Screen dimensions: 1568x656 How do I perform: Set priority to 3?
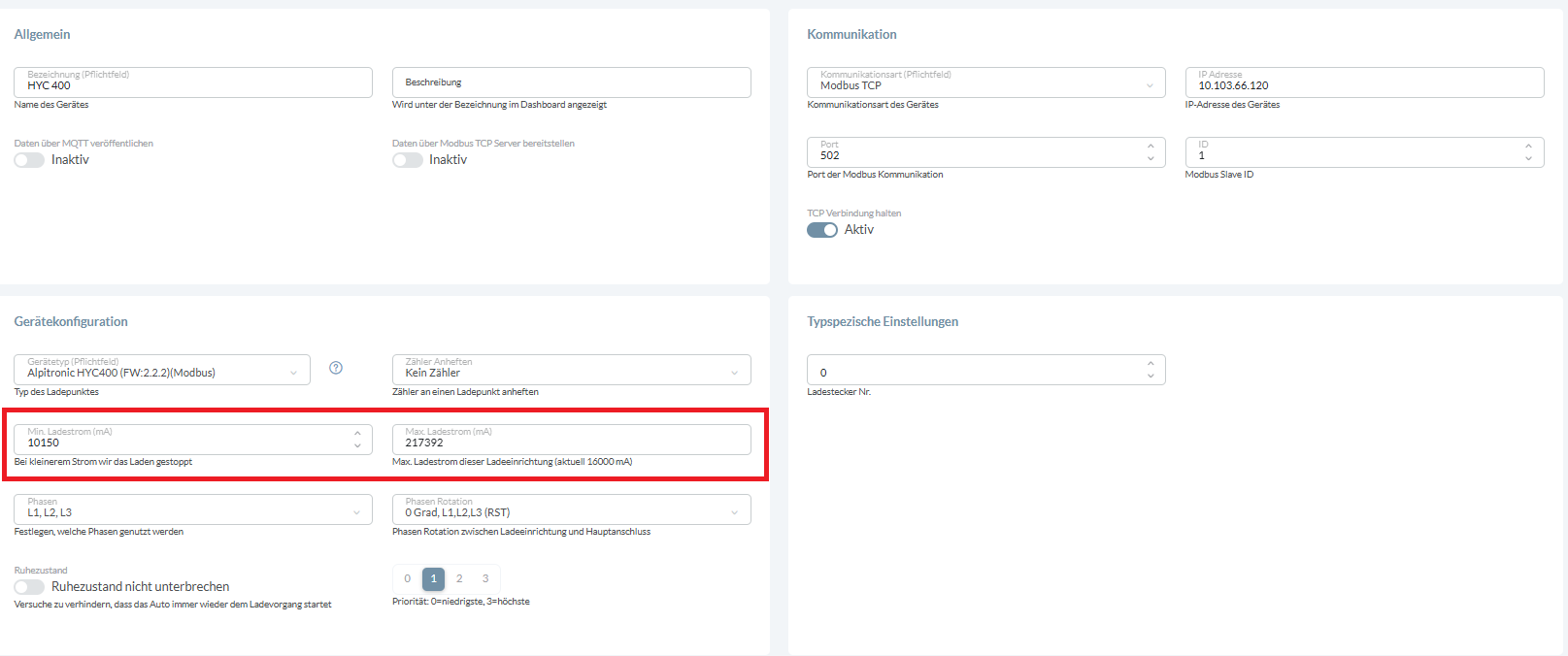(x=485, y=578)
